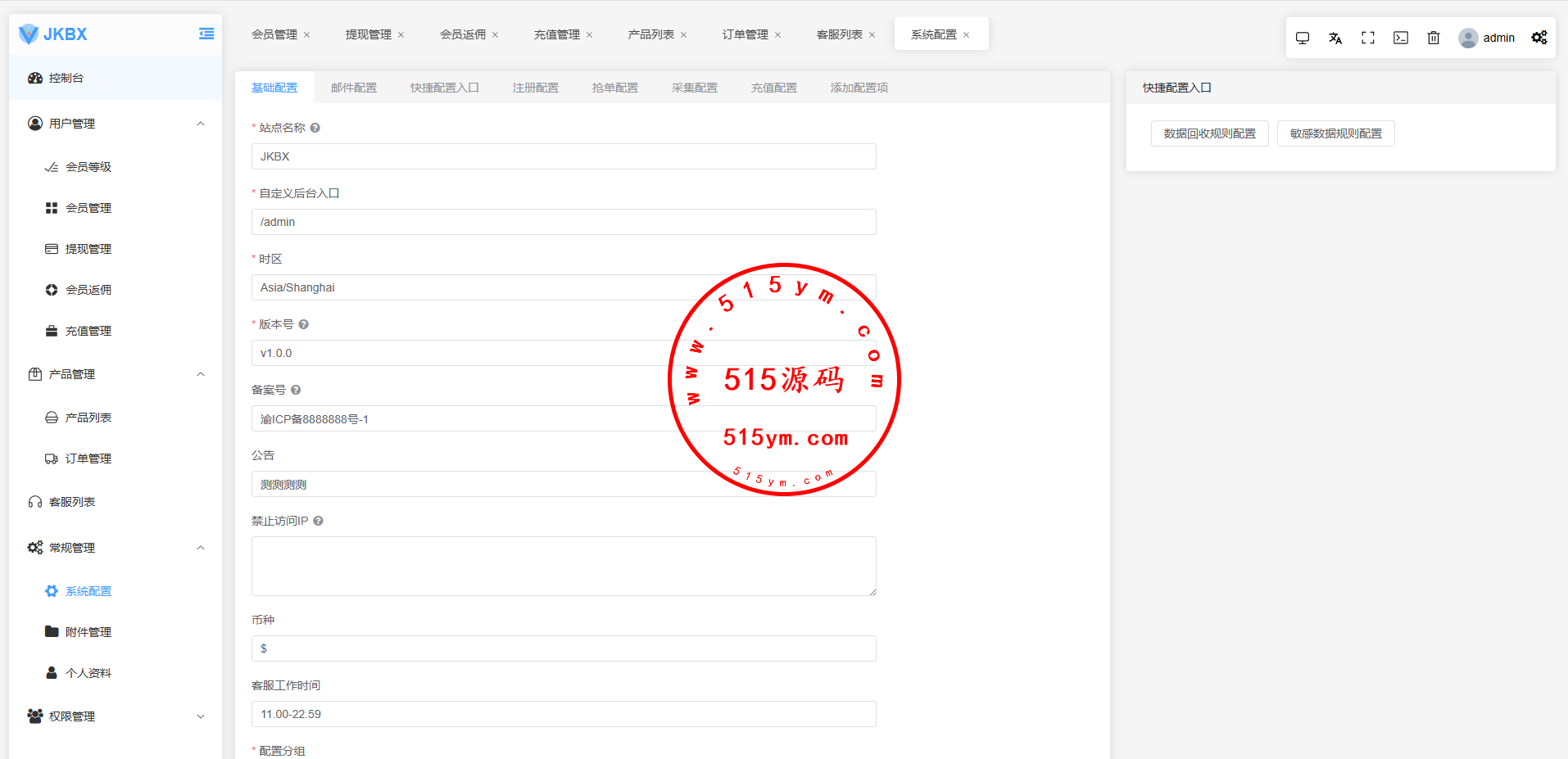The height and width of the screenshot is (759, 1568).
Task: Click the monitor home page icon
Action: pyautogui.click(x=1303, y=38)
